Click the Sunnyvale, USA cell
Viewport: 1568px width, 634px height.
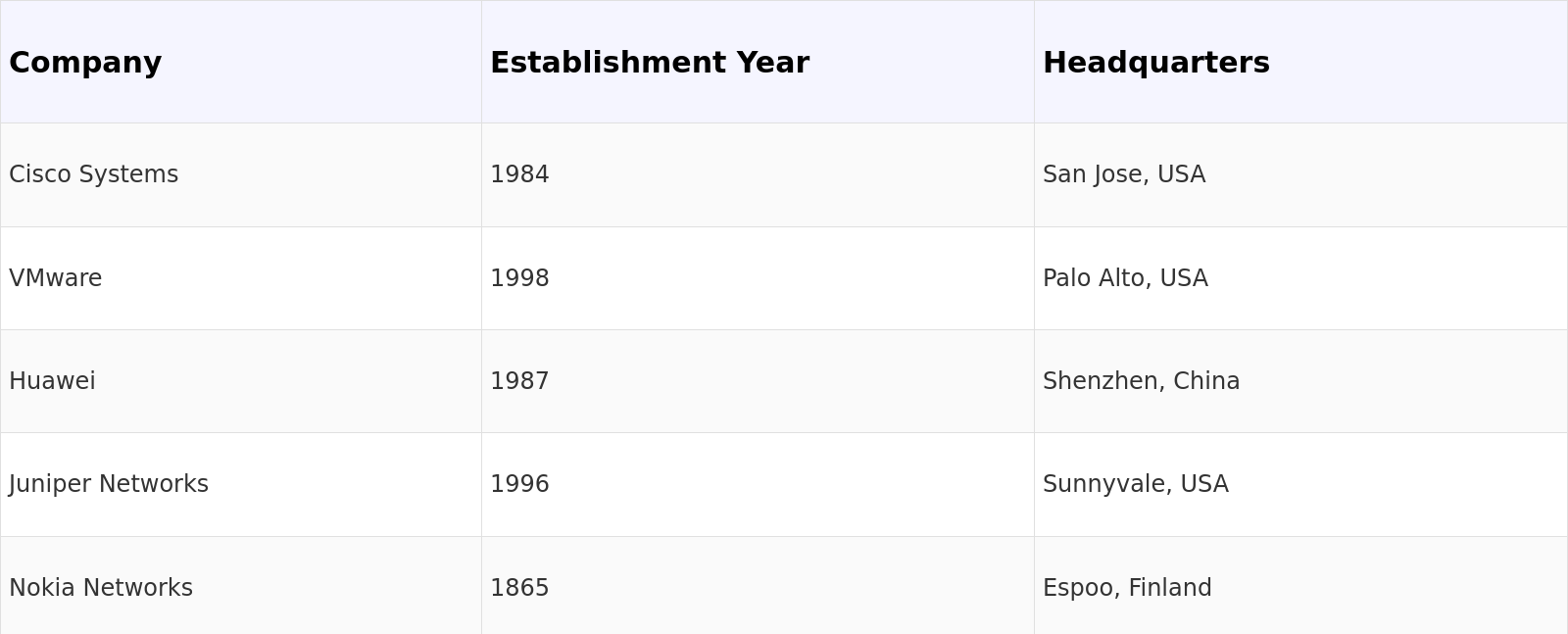[x=1135, y=484]
